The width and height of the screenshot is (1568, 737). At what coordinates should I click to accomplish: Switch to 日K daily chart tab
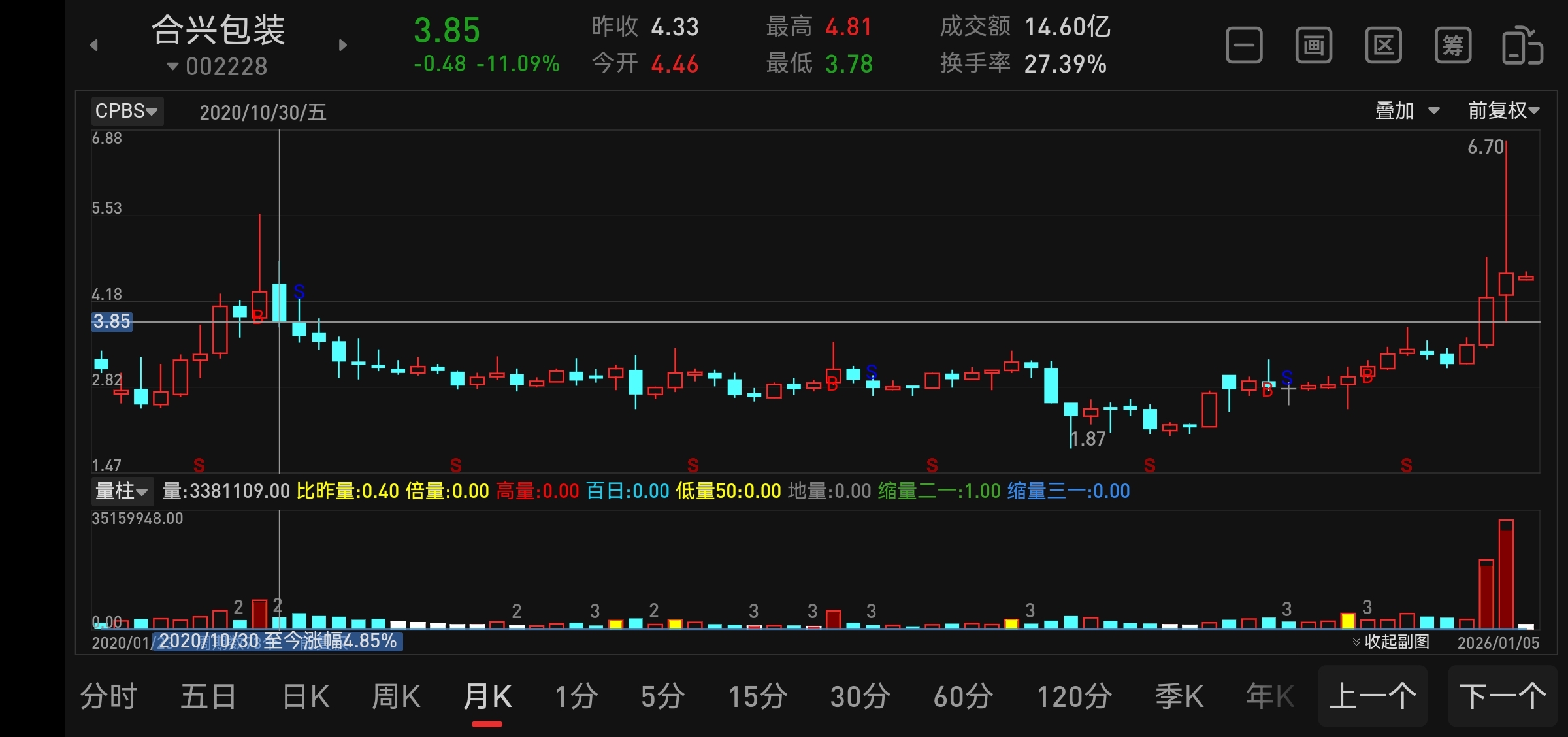point(306,696)
